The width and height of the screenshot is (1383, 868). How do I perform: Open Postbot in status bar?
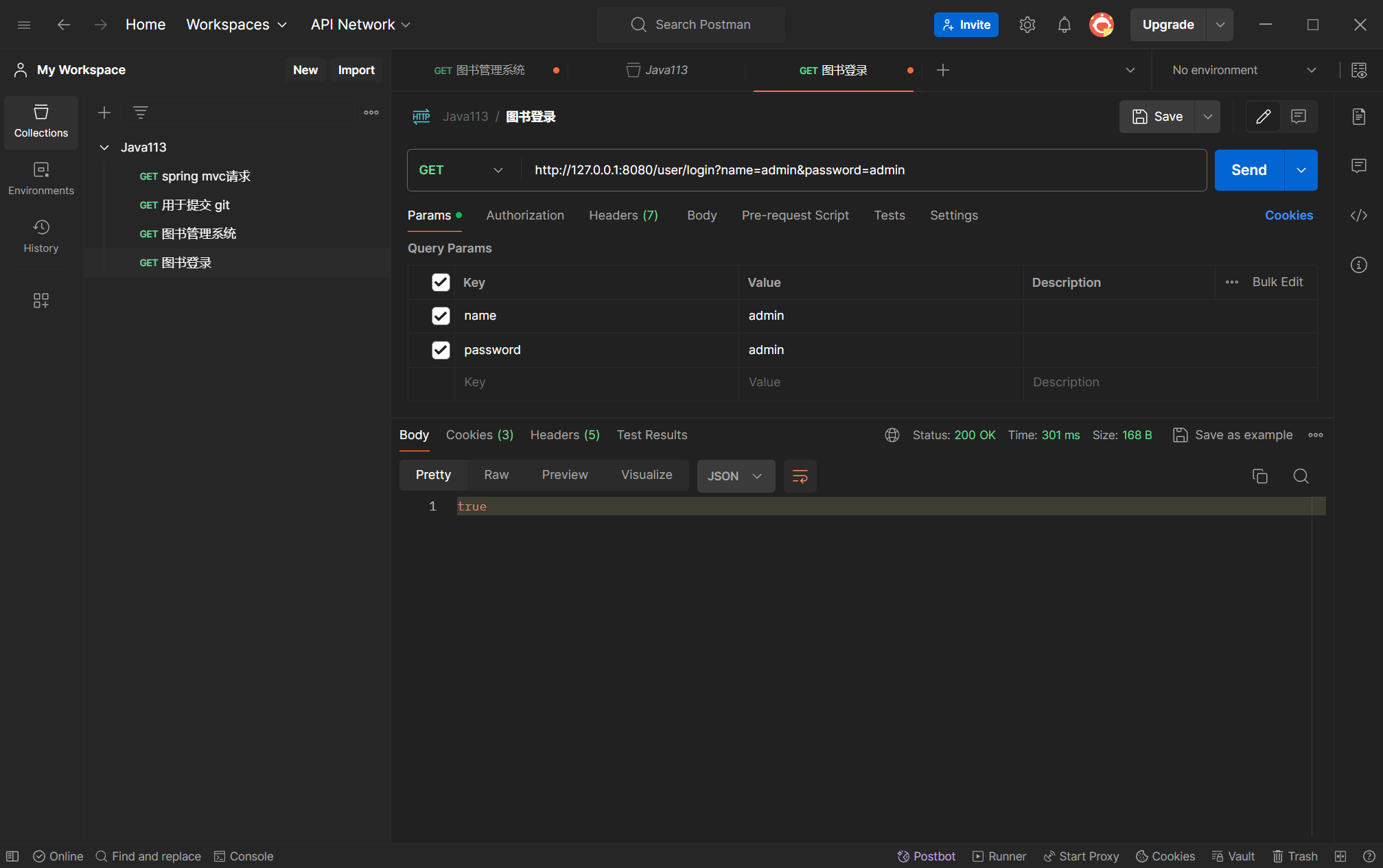coord(926,856)
